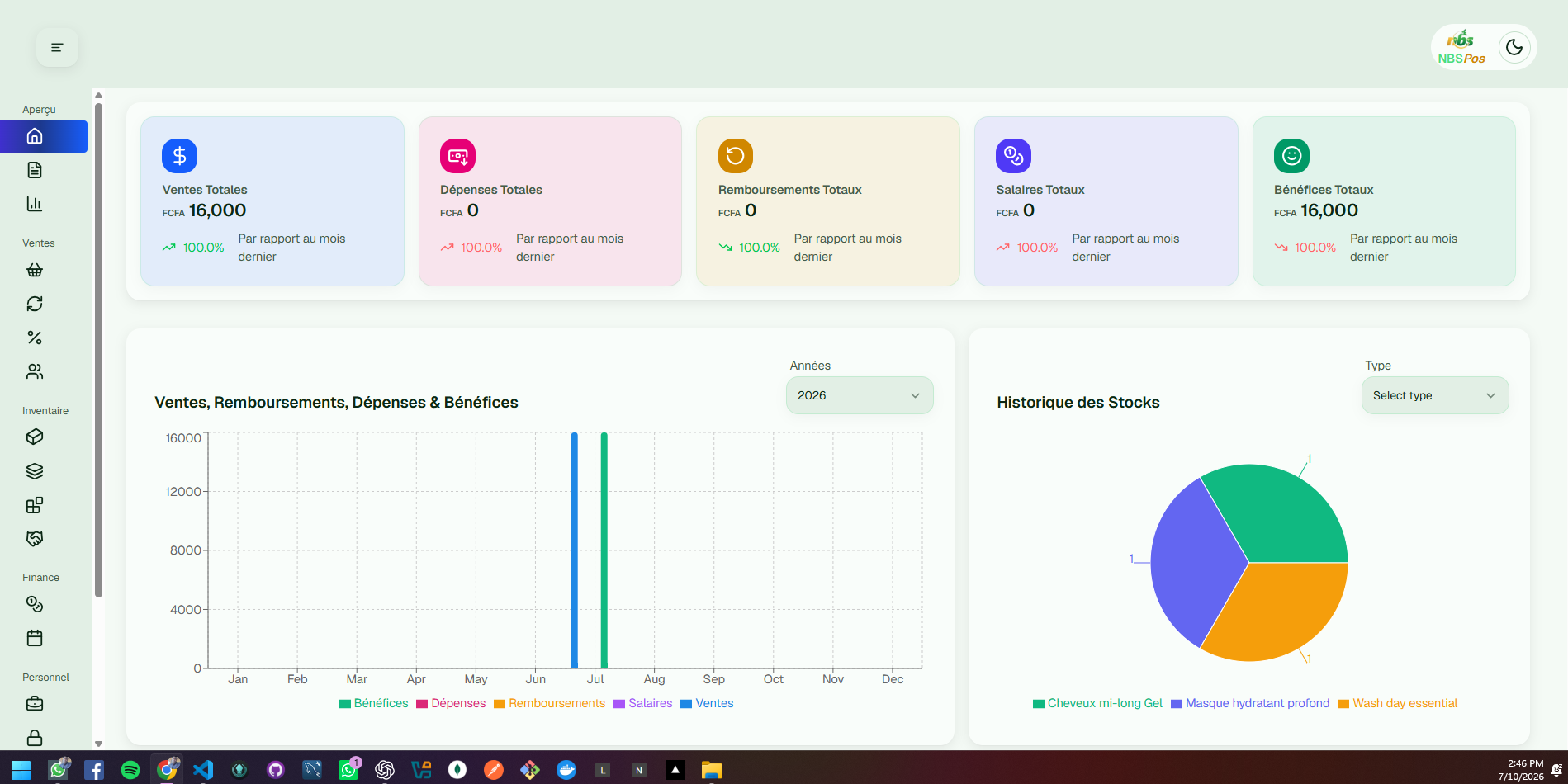This screenshot has width=1568, height=784.
Task: Open the stacked layers inventory icon
Action: coord(35,471)
